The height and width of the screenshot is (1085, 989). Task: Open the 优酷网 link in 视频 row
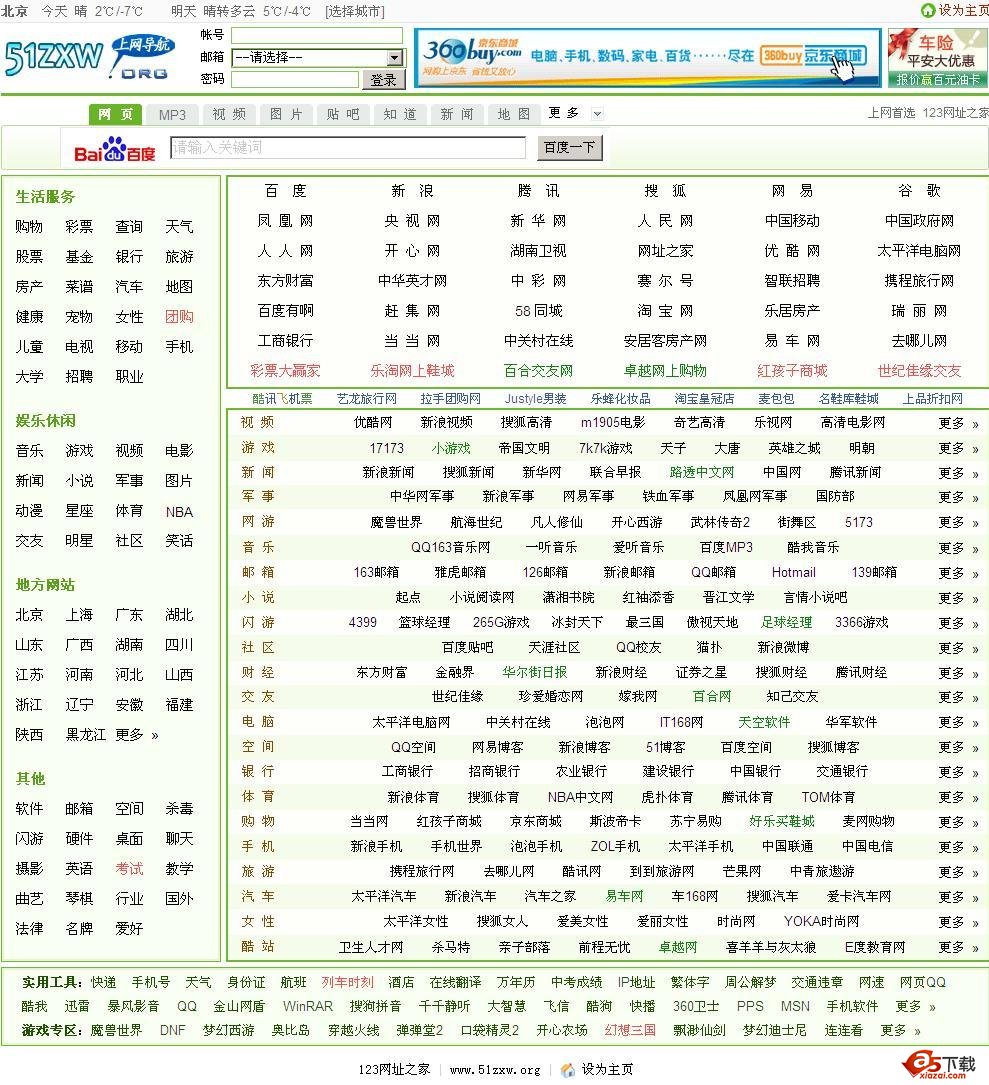click(x=373, y=423)
